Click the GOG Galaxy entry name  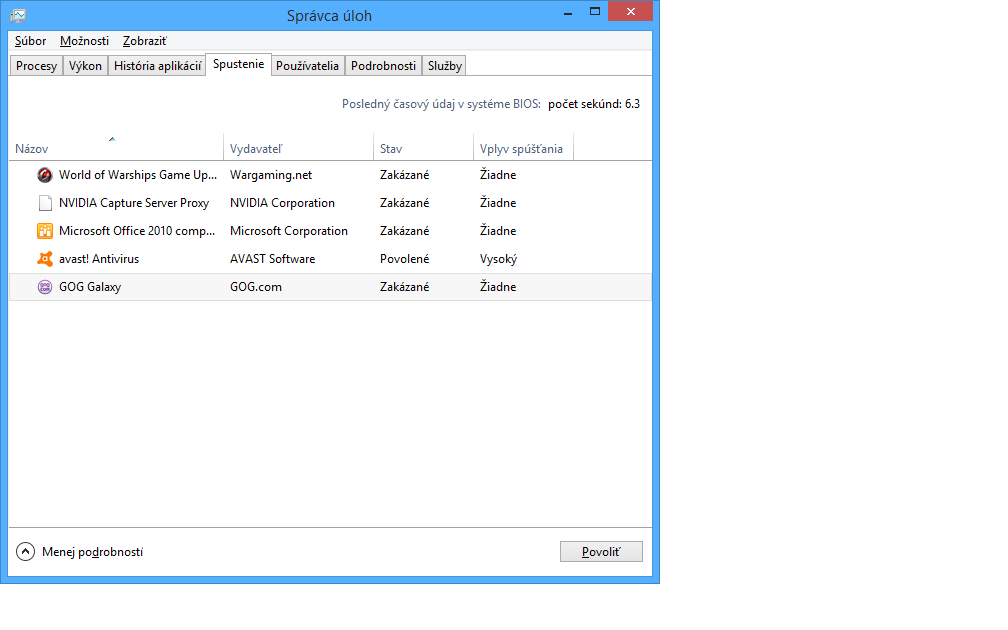point(90,287)
